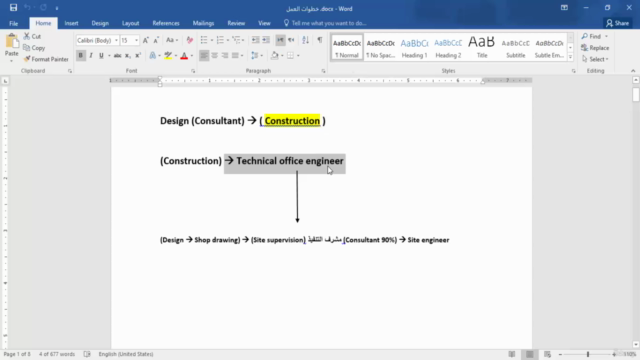
Task: Open the numbering list dropdown
Action: 228,40
